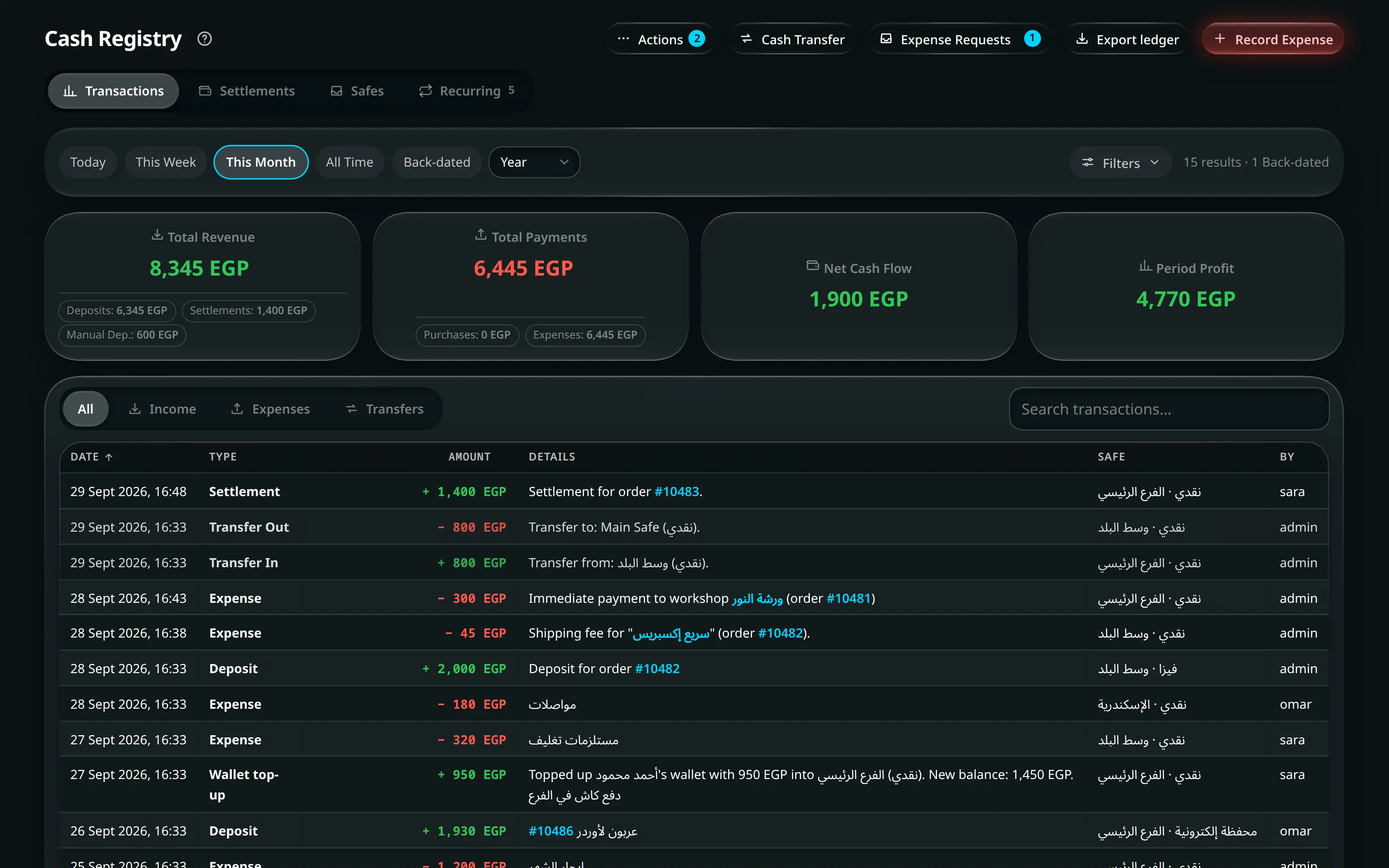
Task: Select the Back-dated filter chip
Action: click(436, 162)
